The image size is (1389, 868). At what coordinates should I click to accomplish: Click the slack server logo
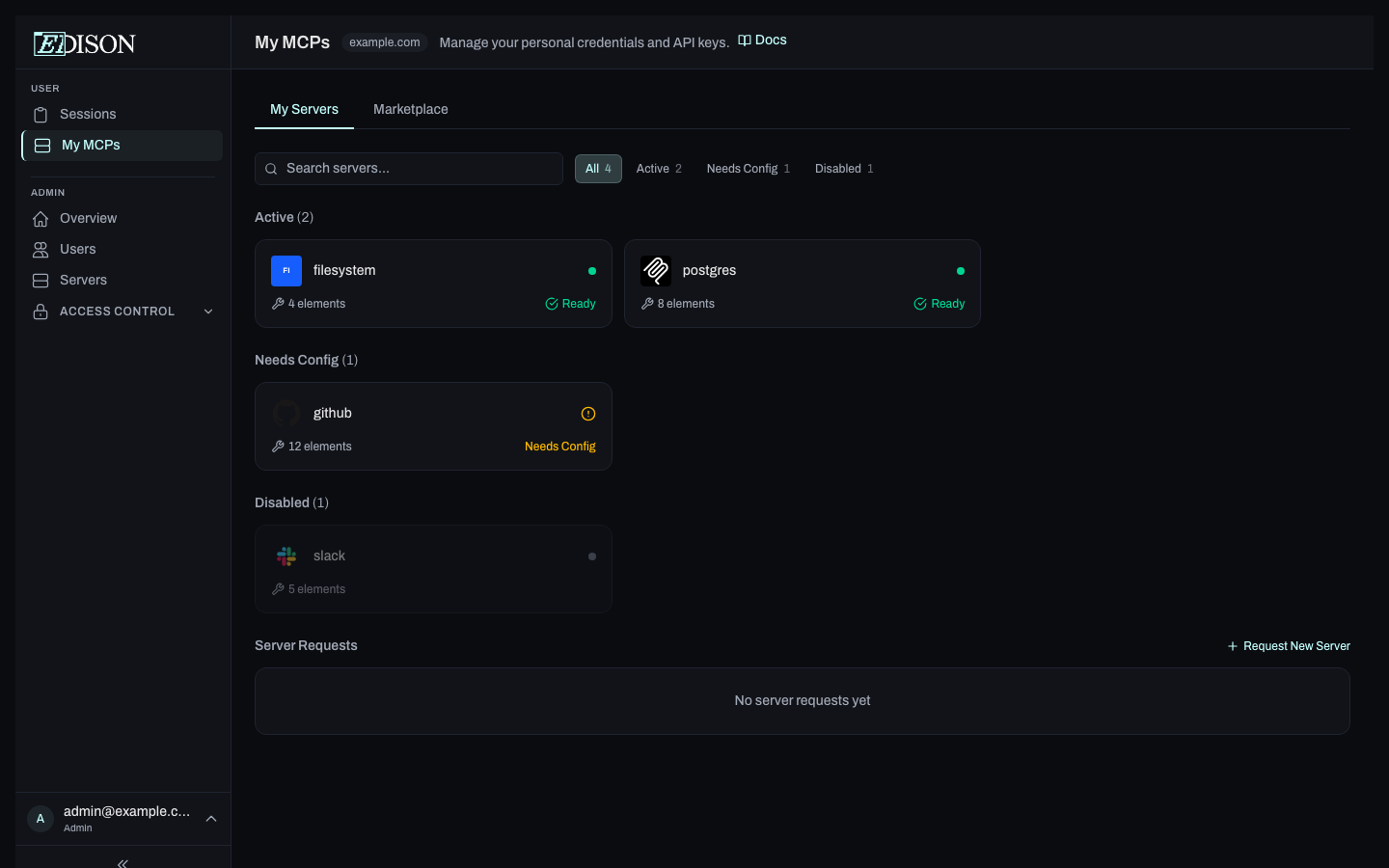286,556
